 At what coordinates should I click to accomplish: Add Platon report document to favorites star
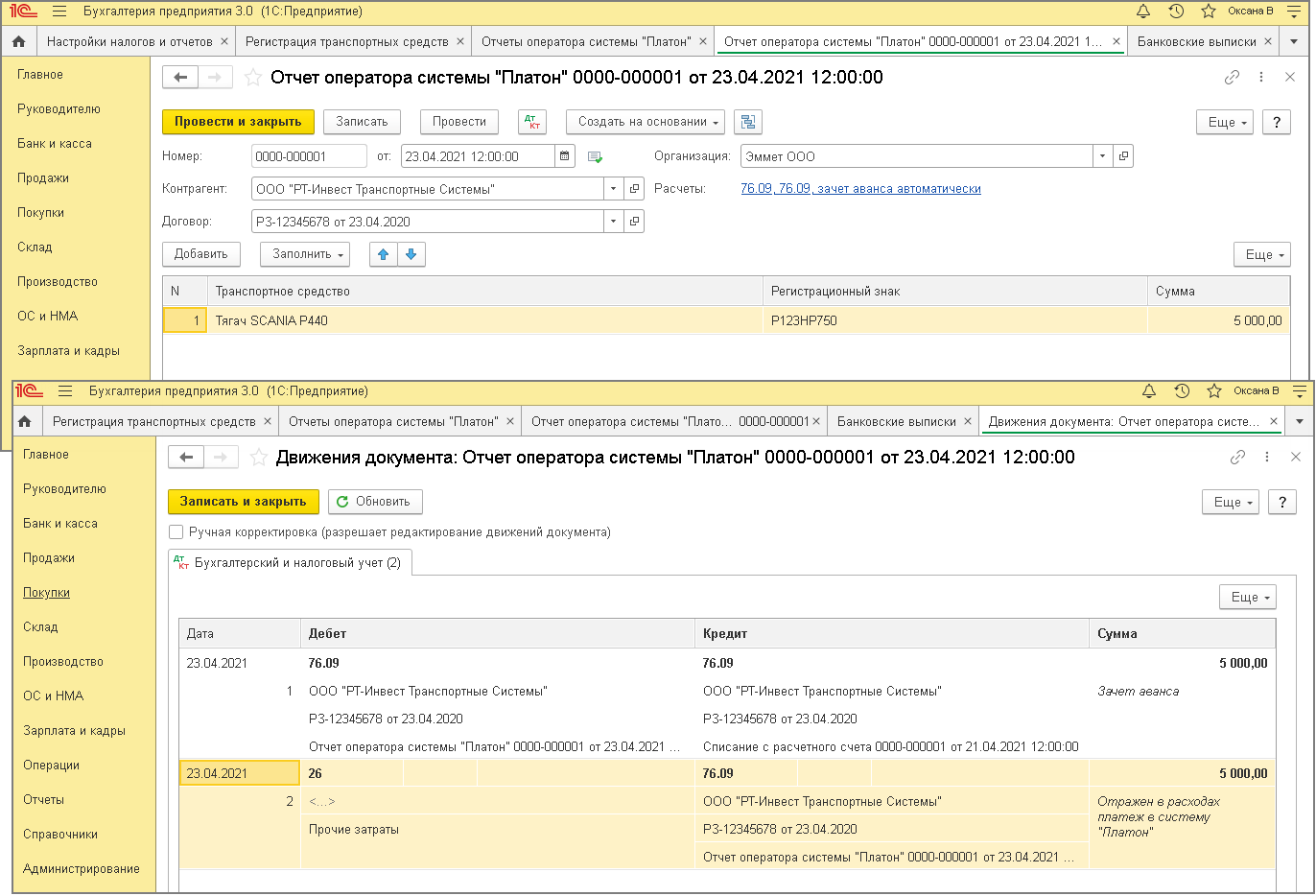pyautogui.click(x=252, y=78)
